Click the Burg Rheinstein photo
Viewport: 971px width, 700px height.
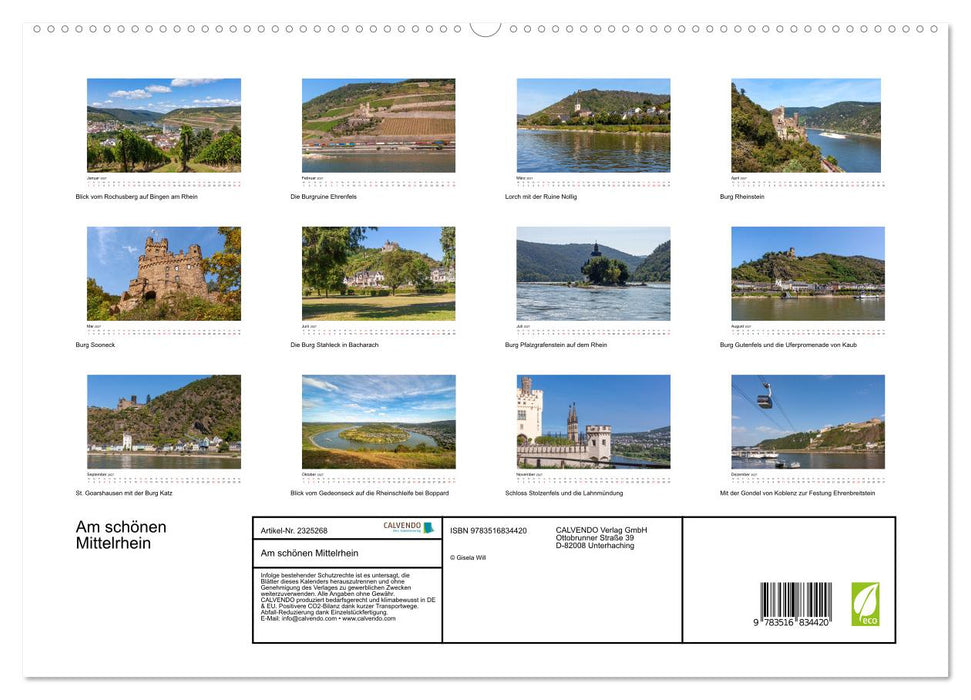click(806, 125)
